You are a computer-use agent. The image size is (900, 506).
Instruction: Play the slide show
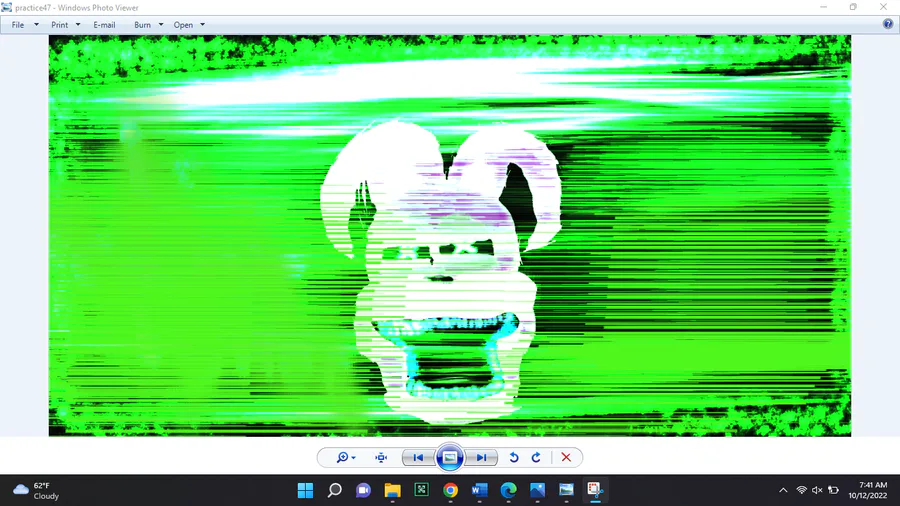(x=449, y=457)
